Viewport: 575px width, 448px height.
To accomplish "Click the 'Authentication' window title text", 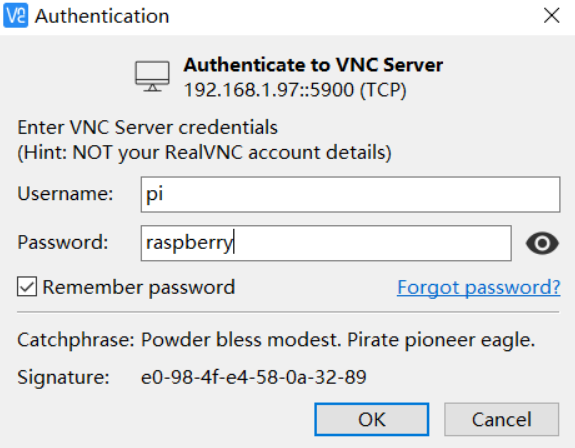I will click(x=102, y=16).
